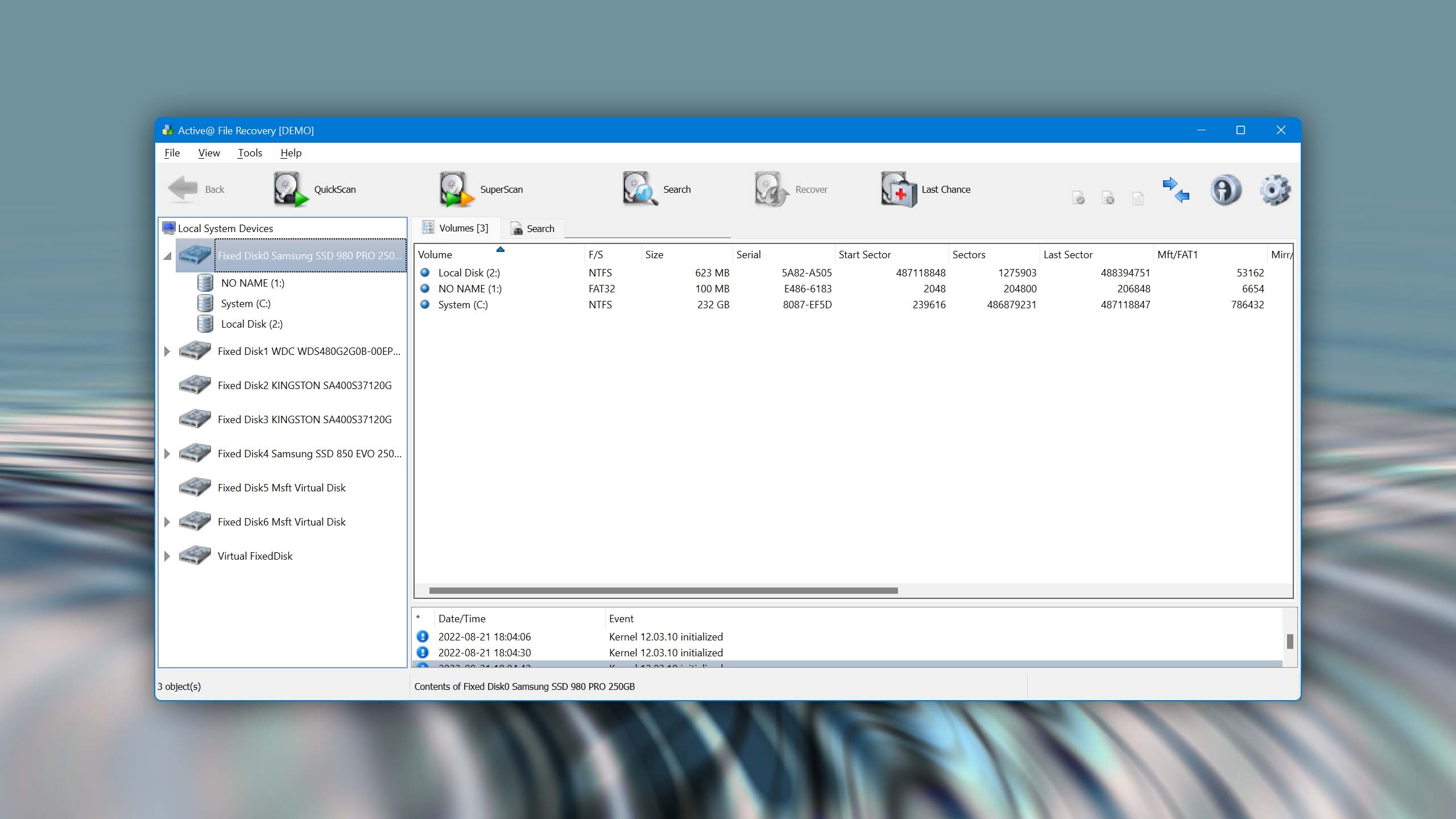Click Date/Time log column header
1456x819 pixels.
519,618
